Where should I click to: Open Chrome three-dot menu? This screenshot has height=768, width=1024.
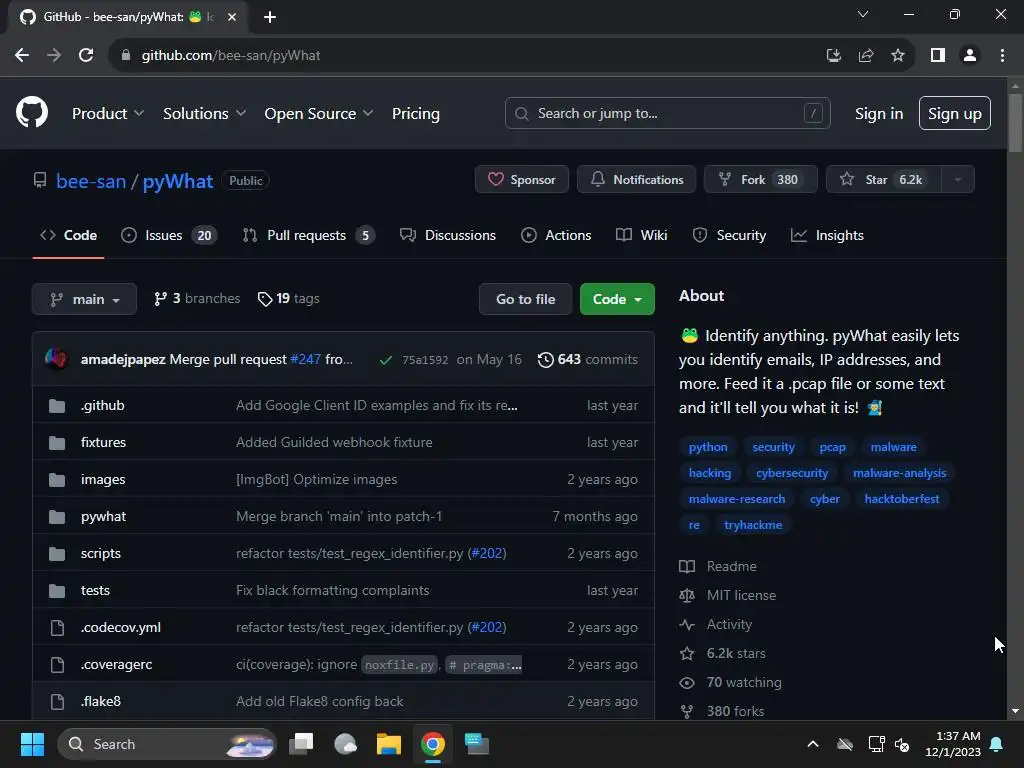coord(1002,56)
